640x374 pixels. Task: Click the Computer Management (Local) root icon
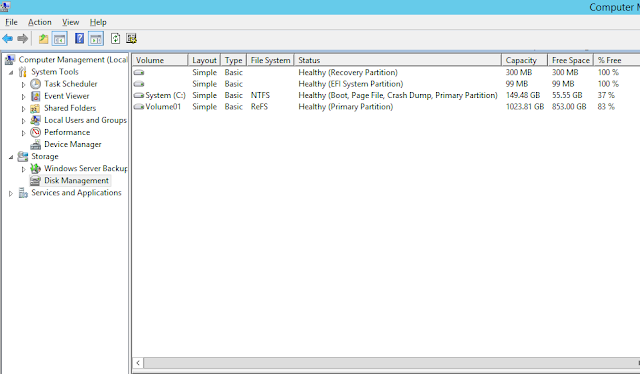(x=10, y=60)
